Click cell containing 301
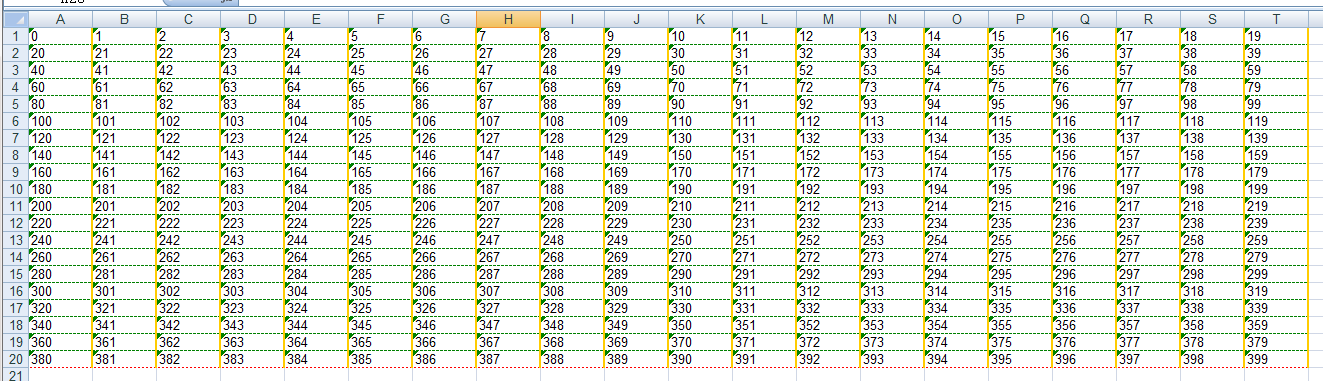The image size is (1323, 381). 124,291
